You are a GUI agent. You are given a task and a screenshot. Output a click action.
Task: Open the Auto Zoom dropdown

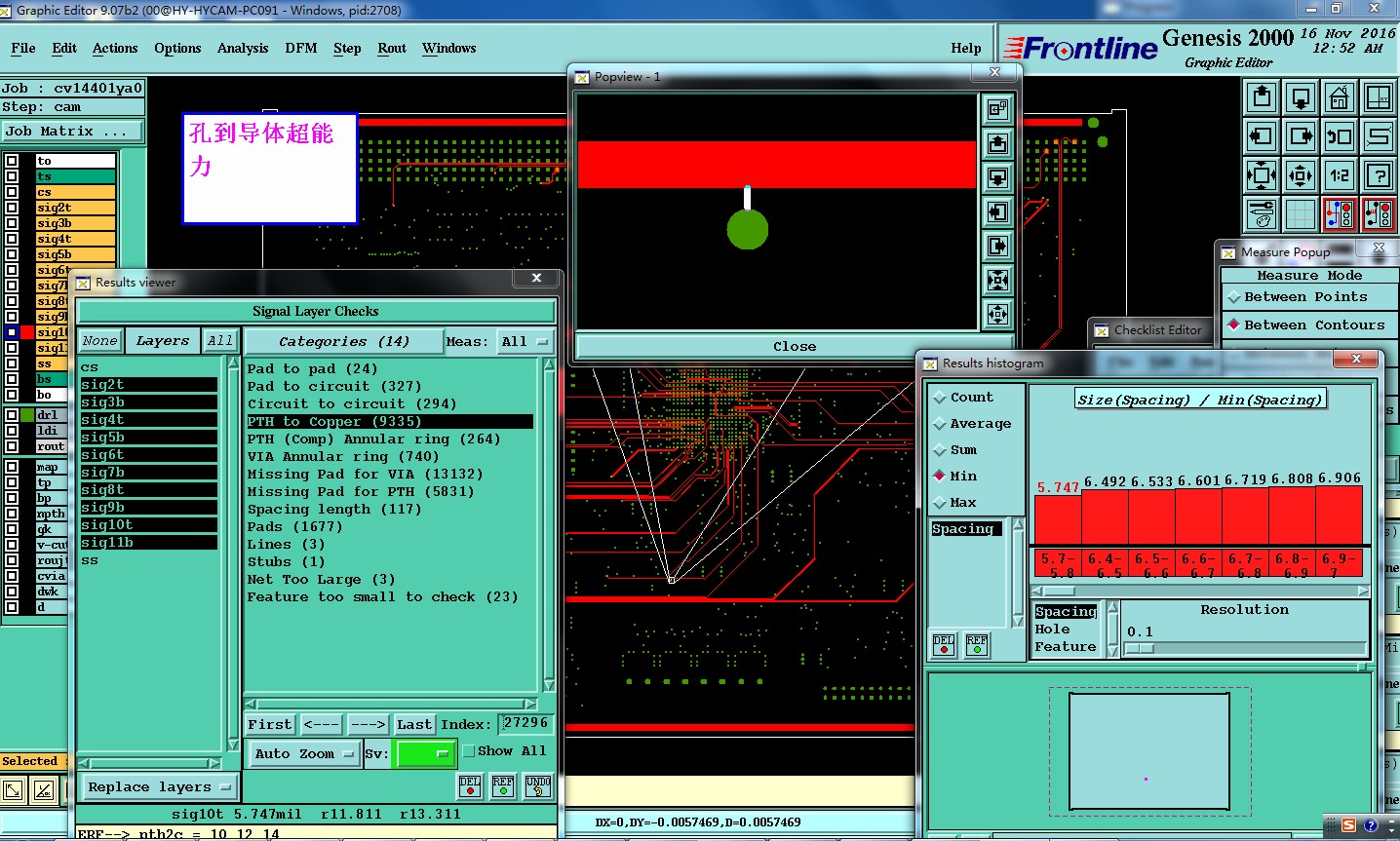click(x=305, y=754)
